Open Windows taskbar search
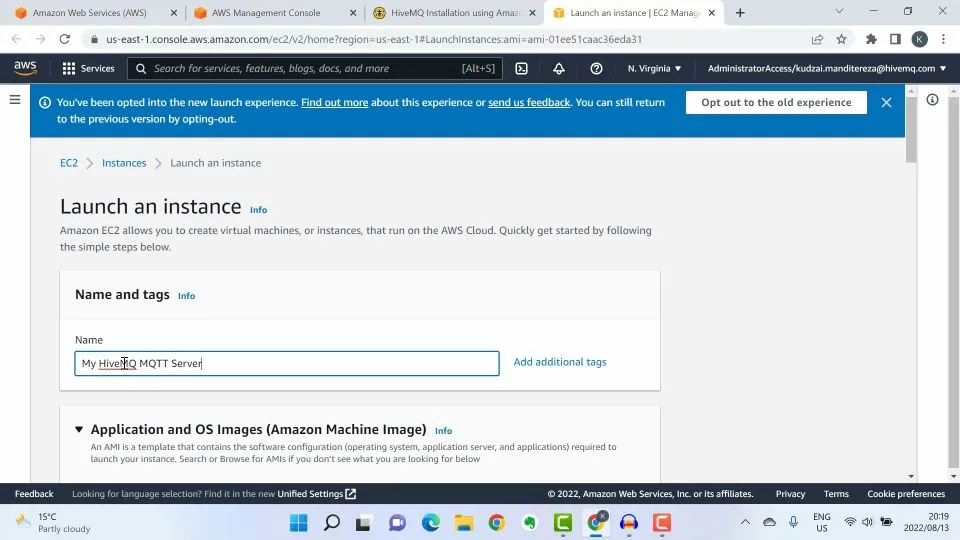 pos(332,523)
